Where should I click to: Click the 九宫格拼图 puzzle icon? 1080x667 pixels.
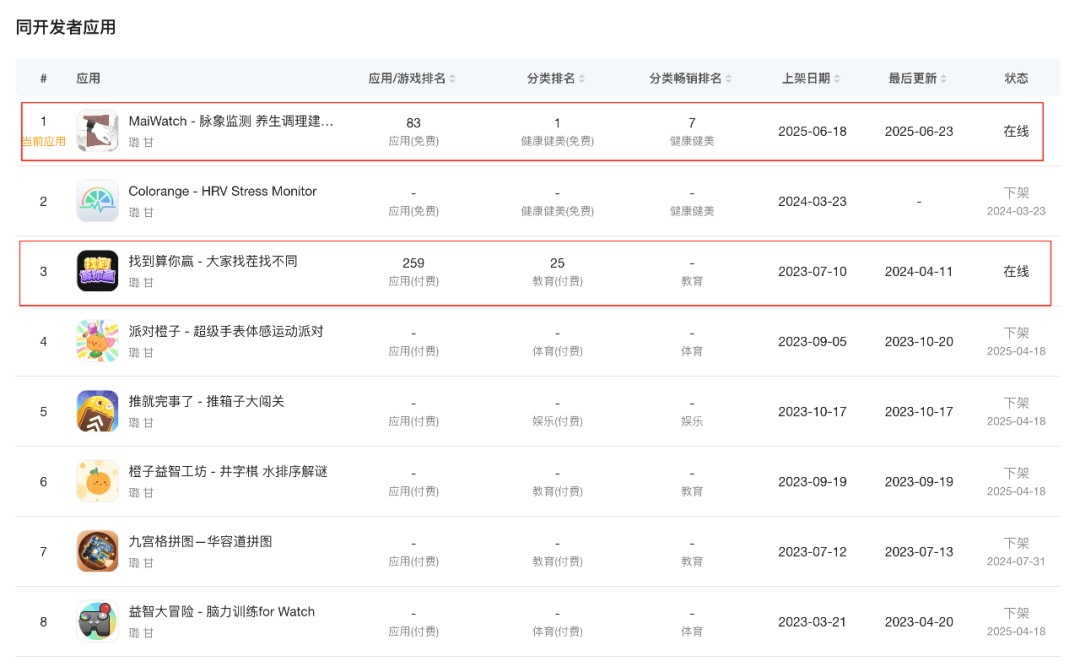pyautogui.click(x=96, y=551)
